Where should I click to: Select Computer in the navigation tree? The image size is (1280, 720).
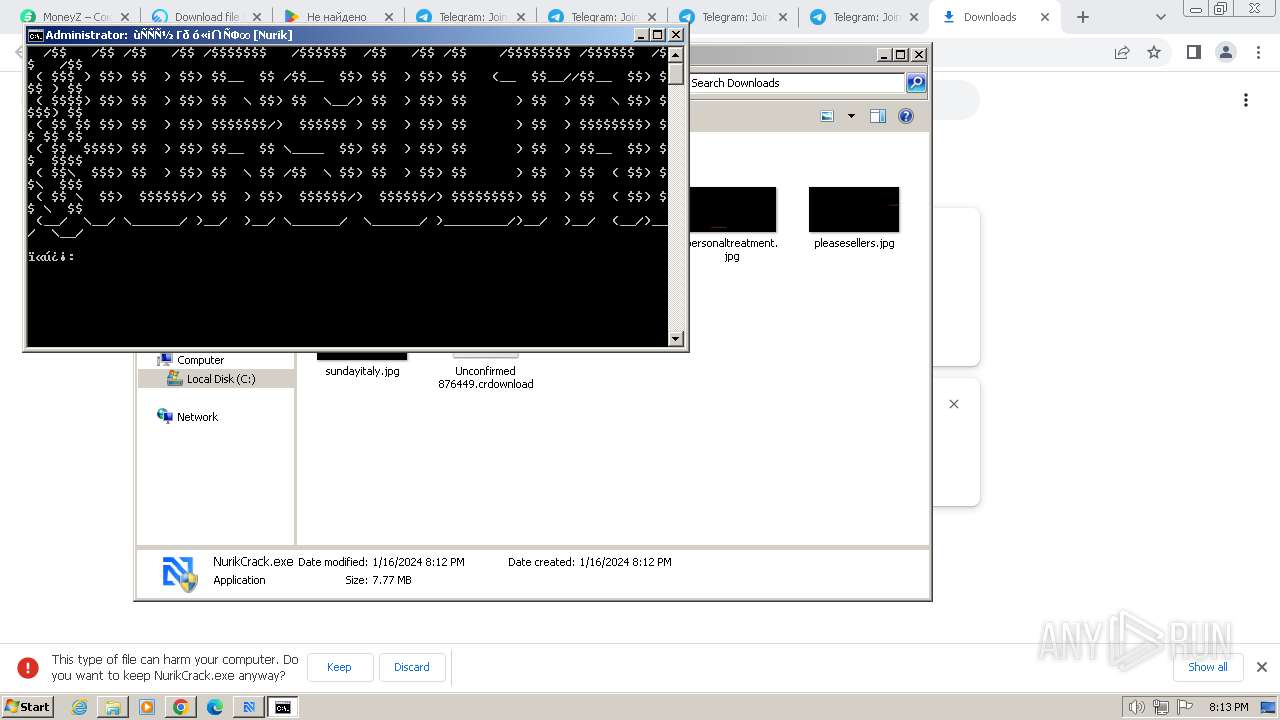pyautogui.click(x=200, y=360)
